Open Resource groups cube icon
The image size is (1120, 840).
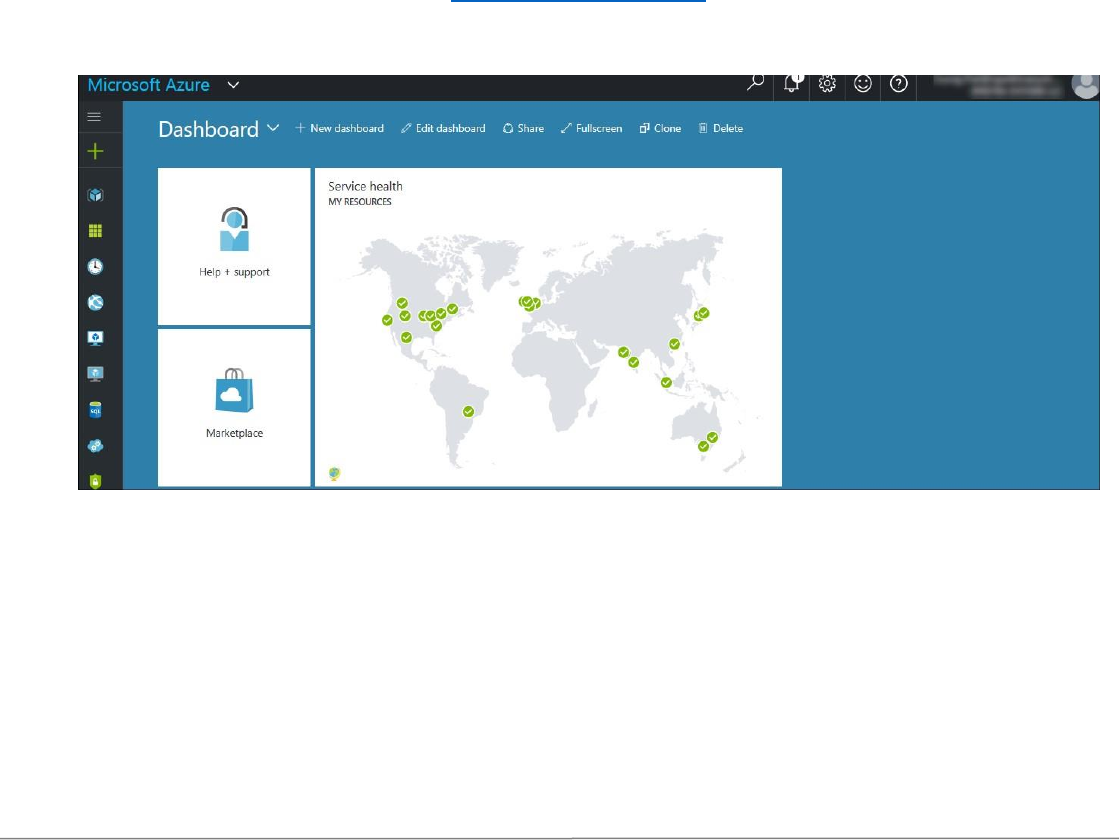(x=95, y=195)
